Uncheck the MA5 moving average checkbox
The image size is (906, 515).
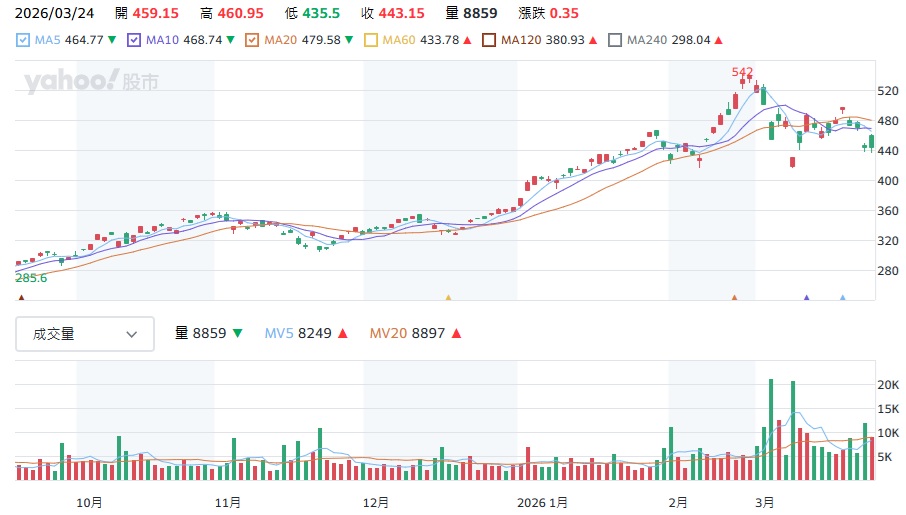pos(24,40)
